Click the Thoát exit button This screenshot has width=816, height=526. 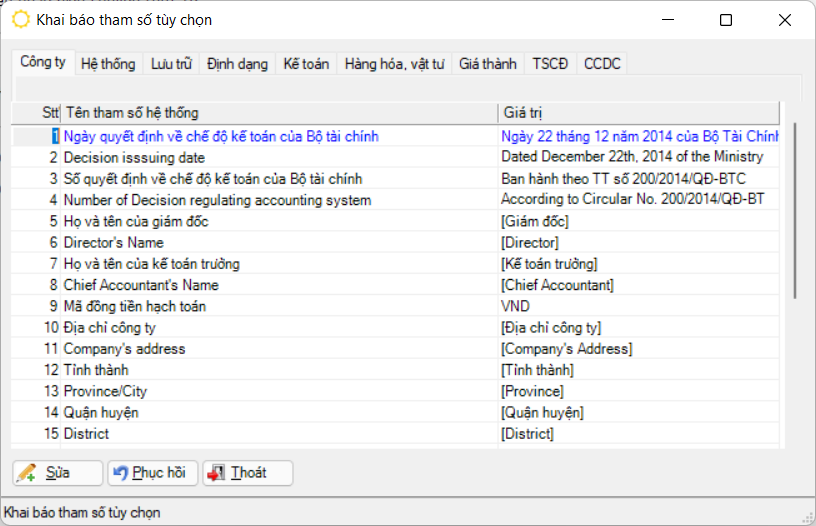(x=247, y=473)
